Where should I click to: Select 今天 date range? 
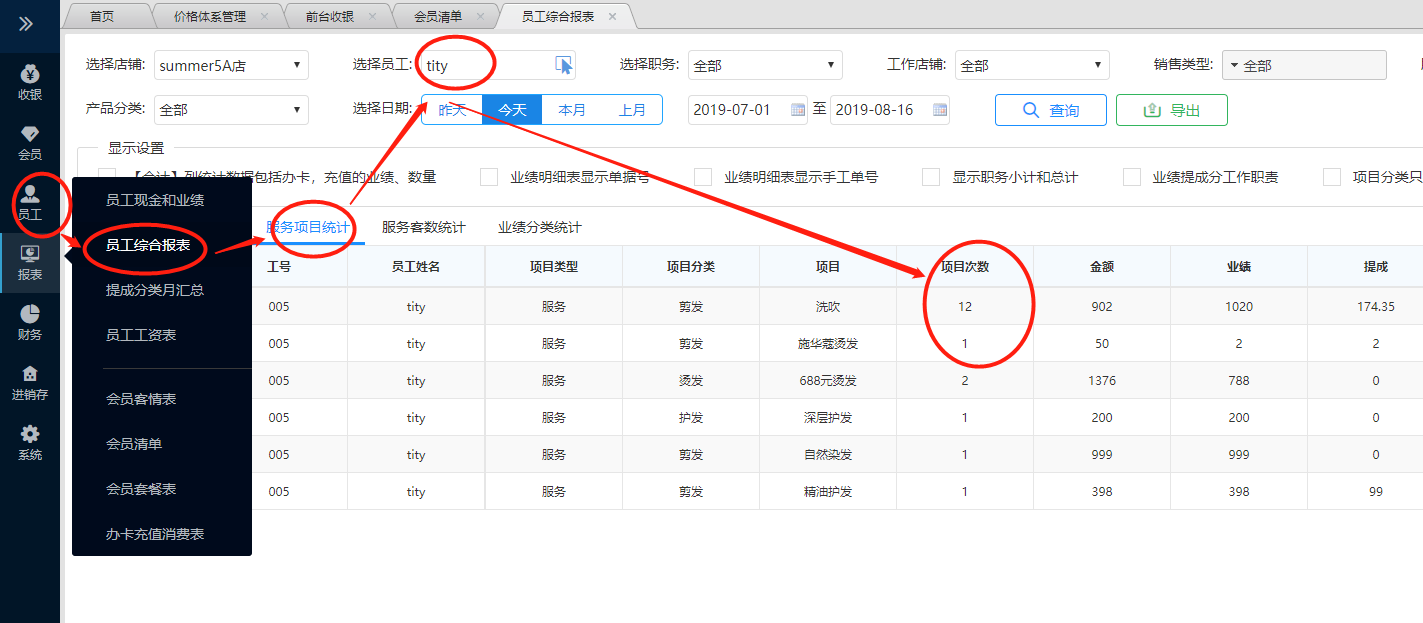[512, 110]
